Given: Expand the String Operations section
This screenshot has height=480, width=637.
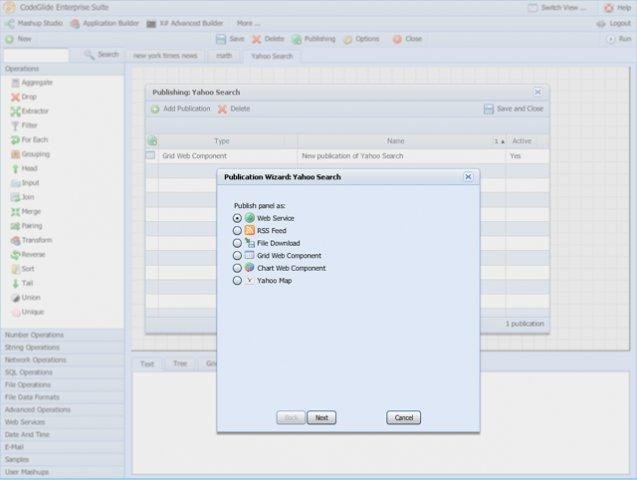Looking at the screenshot, I should [63, 348].
